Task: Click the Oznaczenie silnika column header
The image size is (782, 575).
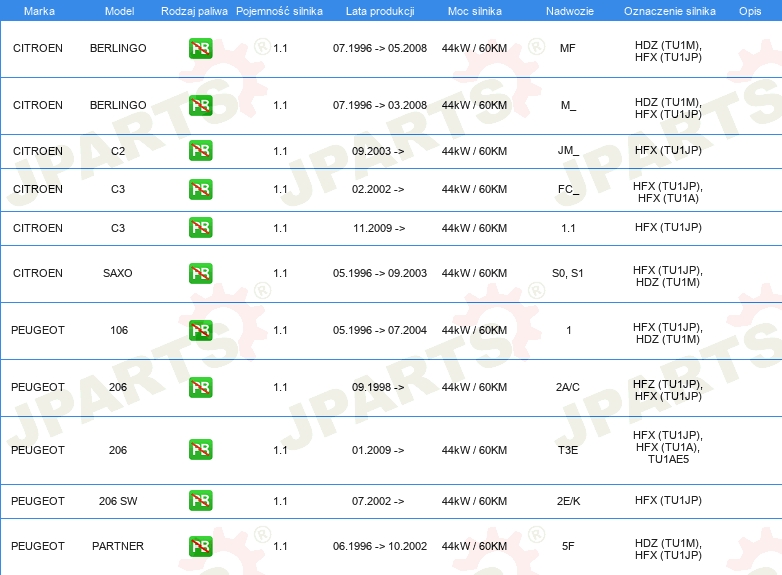Action: click(669, 11)
